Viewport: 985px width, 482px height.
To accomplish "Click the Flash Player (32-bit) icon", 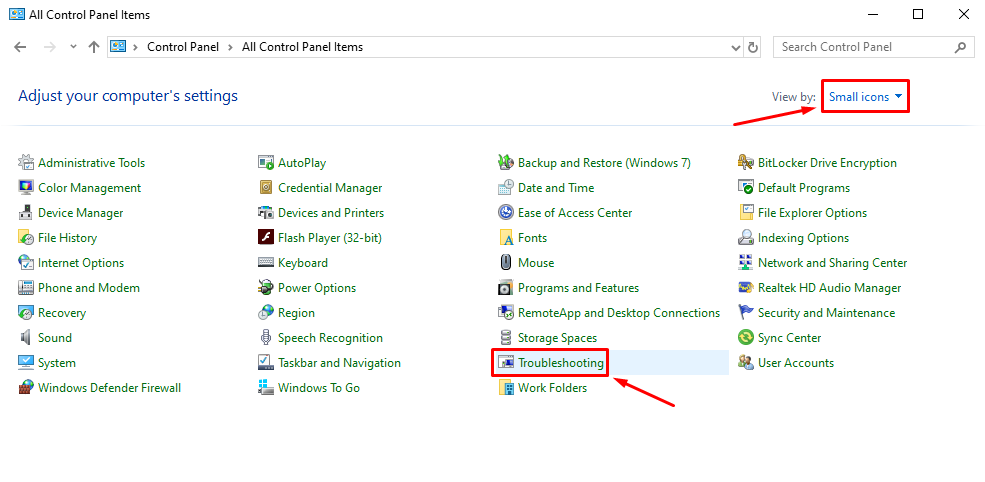I will click(x=266, y=238).
